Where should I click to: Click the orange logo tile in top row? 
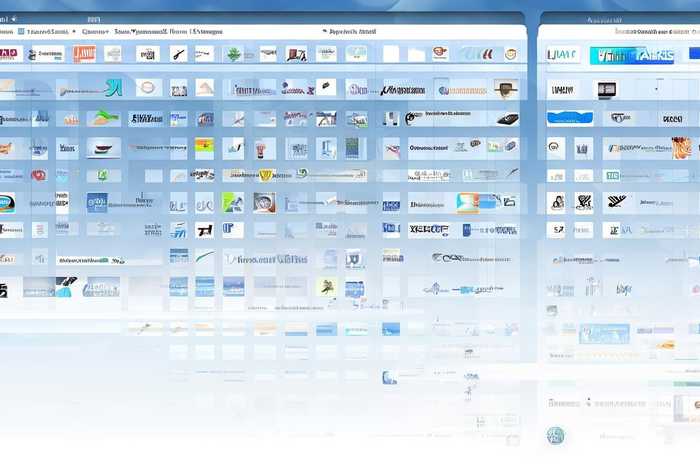click(x=84, y=54)
